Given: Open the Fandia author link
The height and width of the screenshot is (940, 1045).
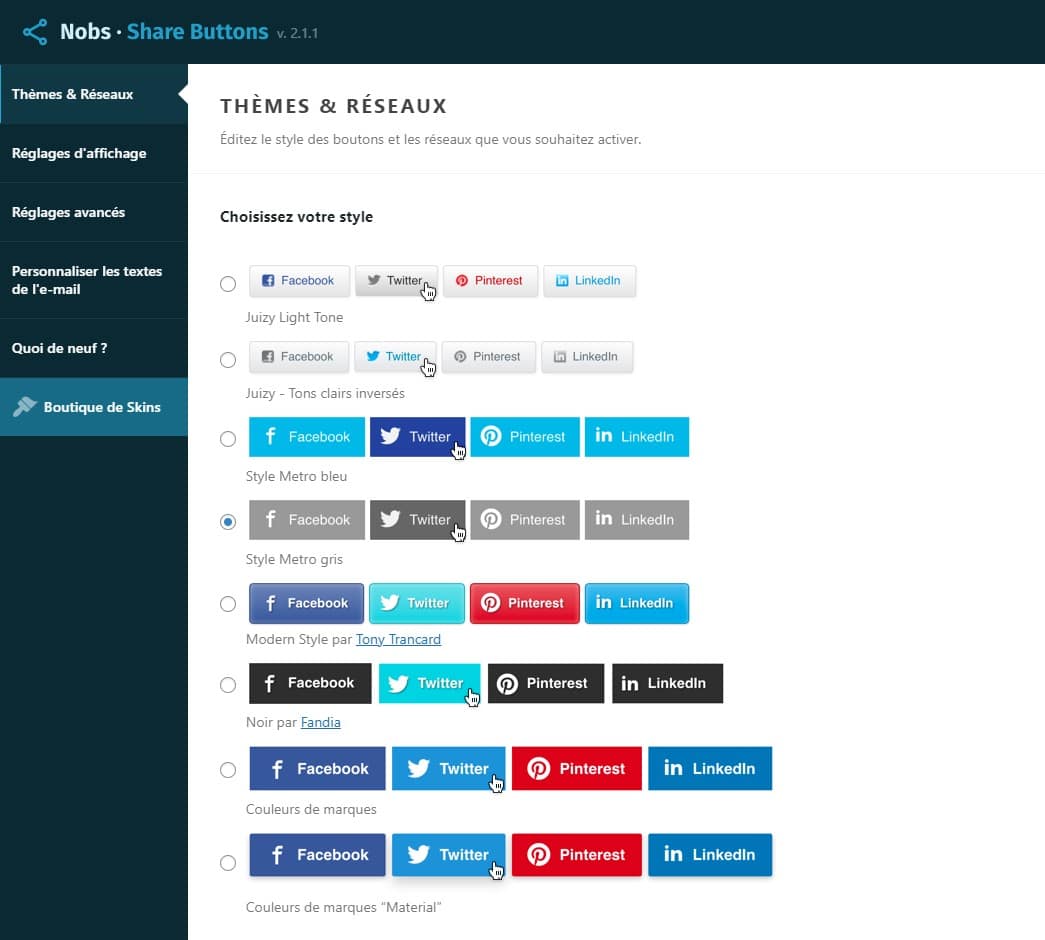Looking at the screenshot, I should (x=320, y=722).
